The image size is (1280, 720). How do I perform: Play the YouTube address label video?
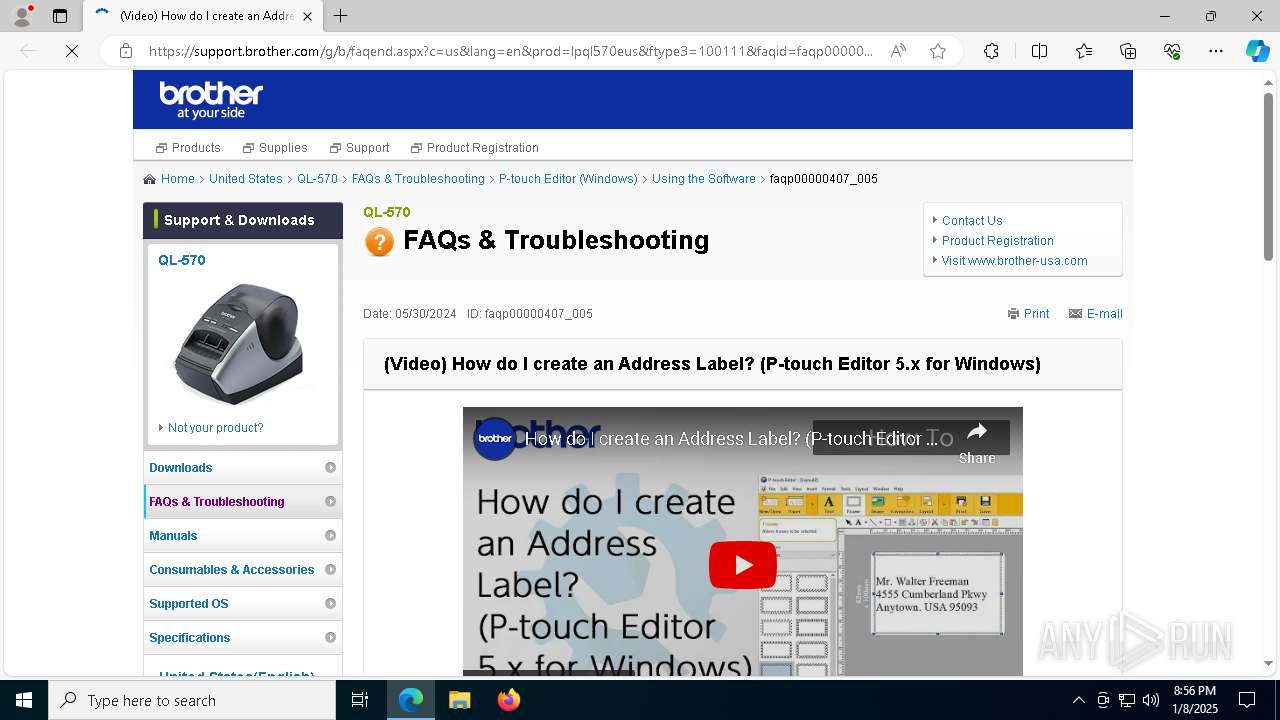click(x=743, y=565)
